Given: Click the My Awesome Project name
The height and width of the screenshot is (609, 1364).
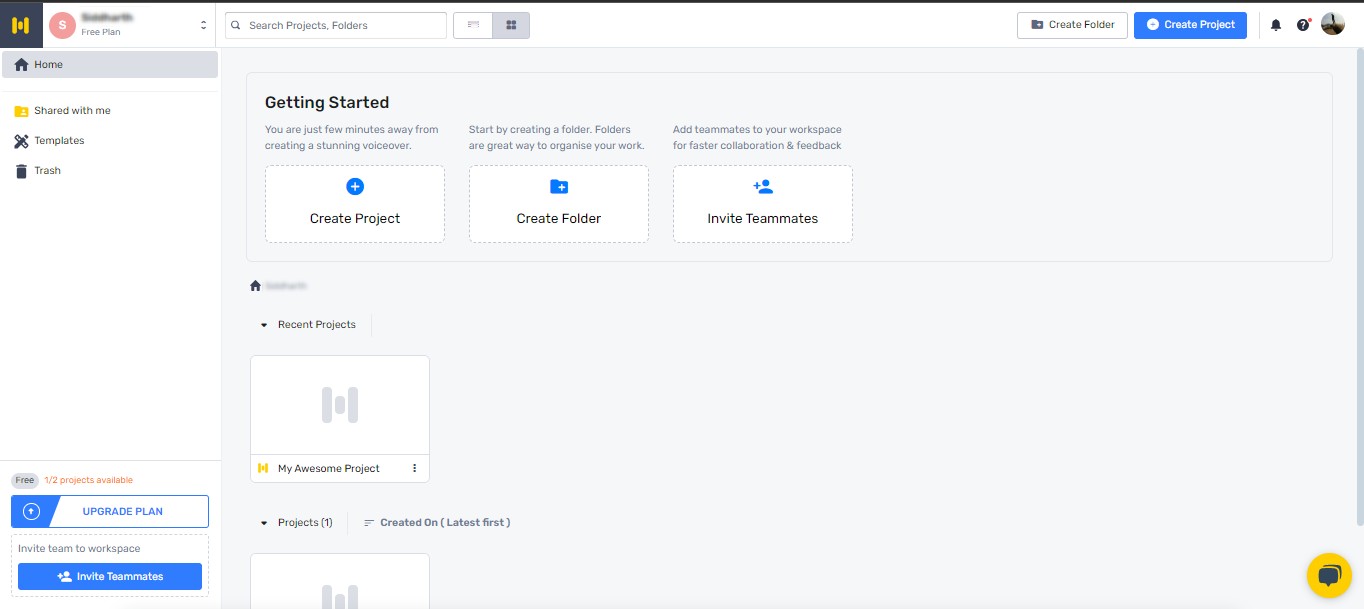Looking at the screenshot, I should pos(329,468).
